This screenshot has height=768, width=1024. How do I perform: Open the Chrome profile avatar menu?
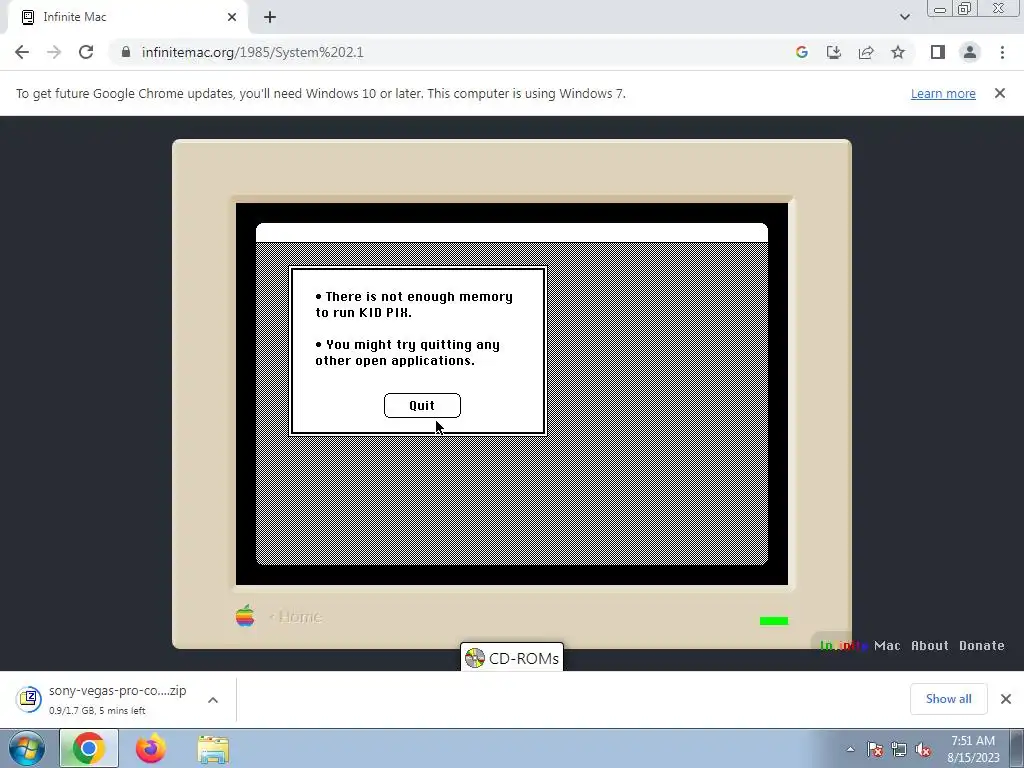(970, 52)
